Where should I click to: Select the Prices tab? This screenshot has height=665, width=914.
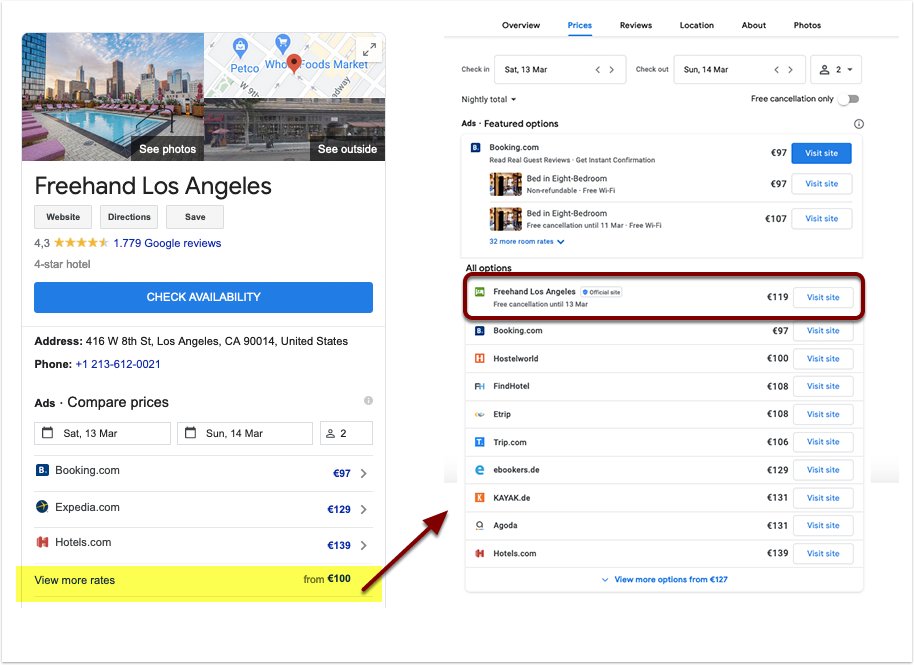coord(579,25)
